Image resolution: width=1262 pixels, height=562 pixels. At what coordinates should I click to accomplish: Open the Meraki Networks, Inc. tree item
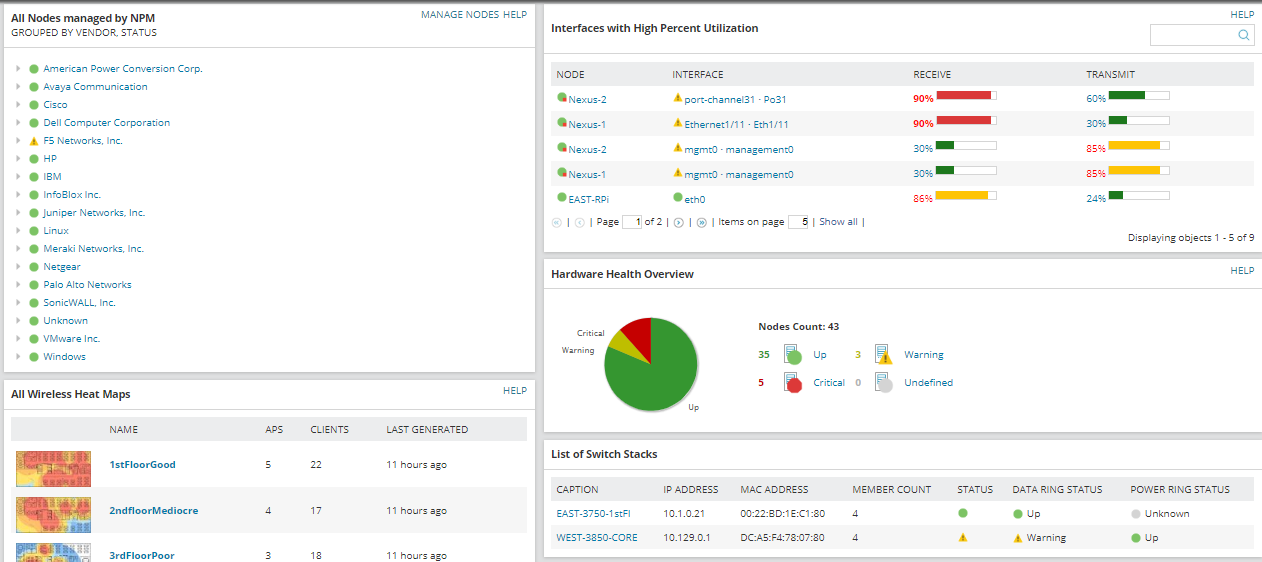coord(93,249)
